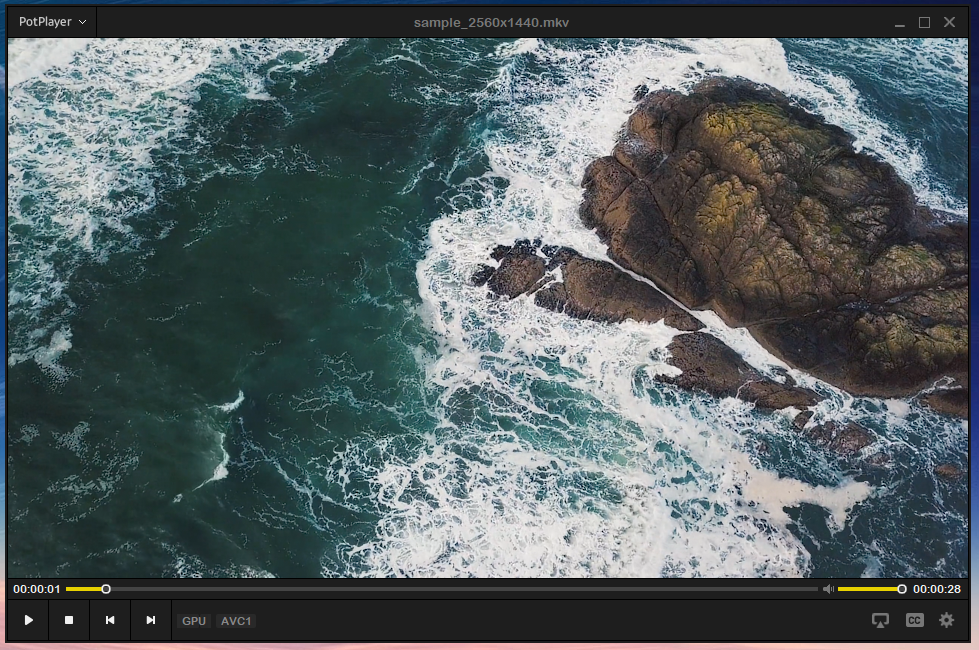Click elapsed time 00:00:01
This screenshot has width=979, height=650.
tap(37, 589)
